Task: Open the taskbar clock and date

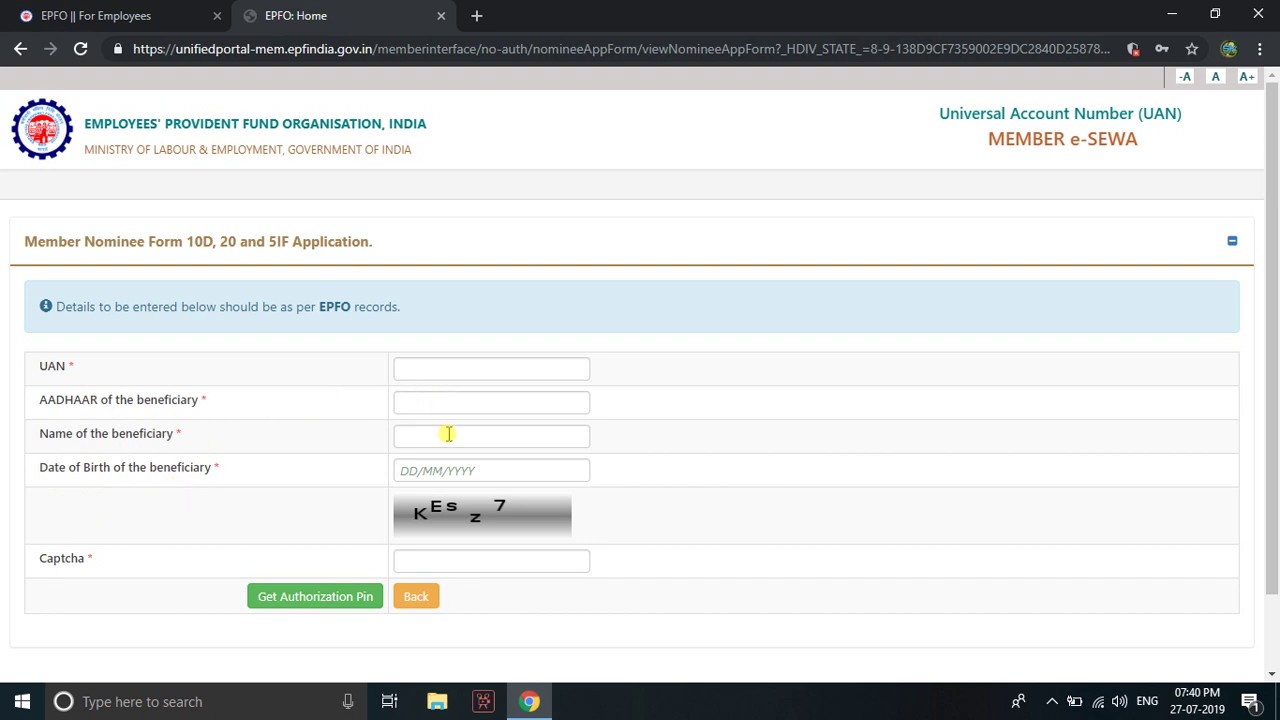Action: (x=1197, y=701)
